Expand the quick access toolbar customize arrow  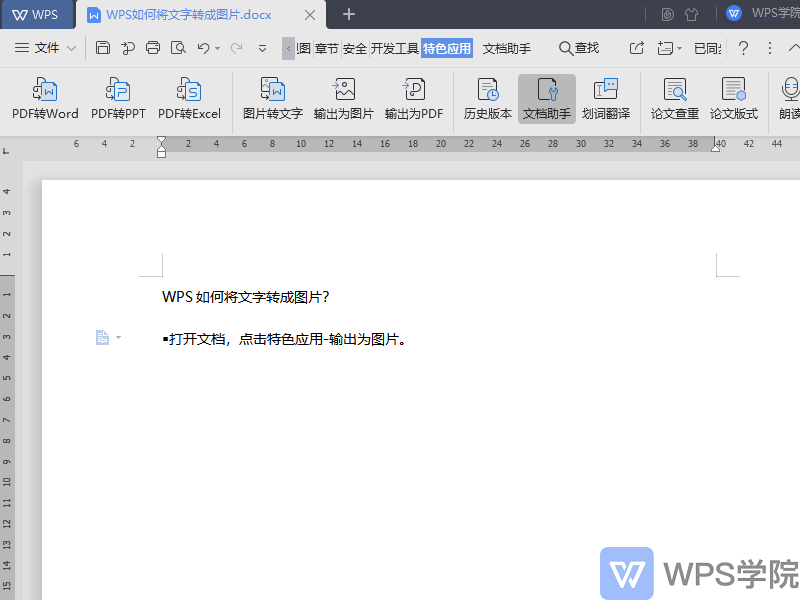click(262, 48)
